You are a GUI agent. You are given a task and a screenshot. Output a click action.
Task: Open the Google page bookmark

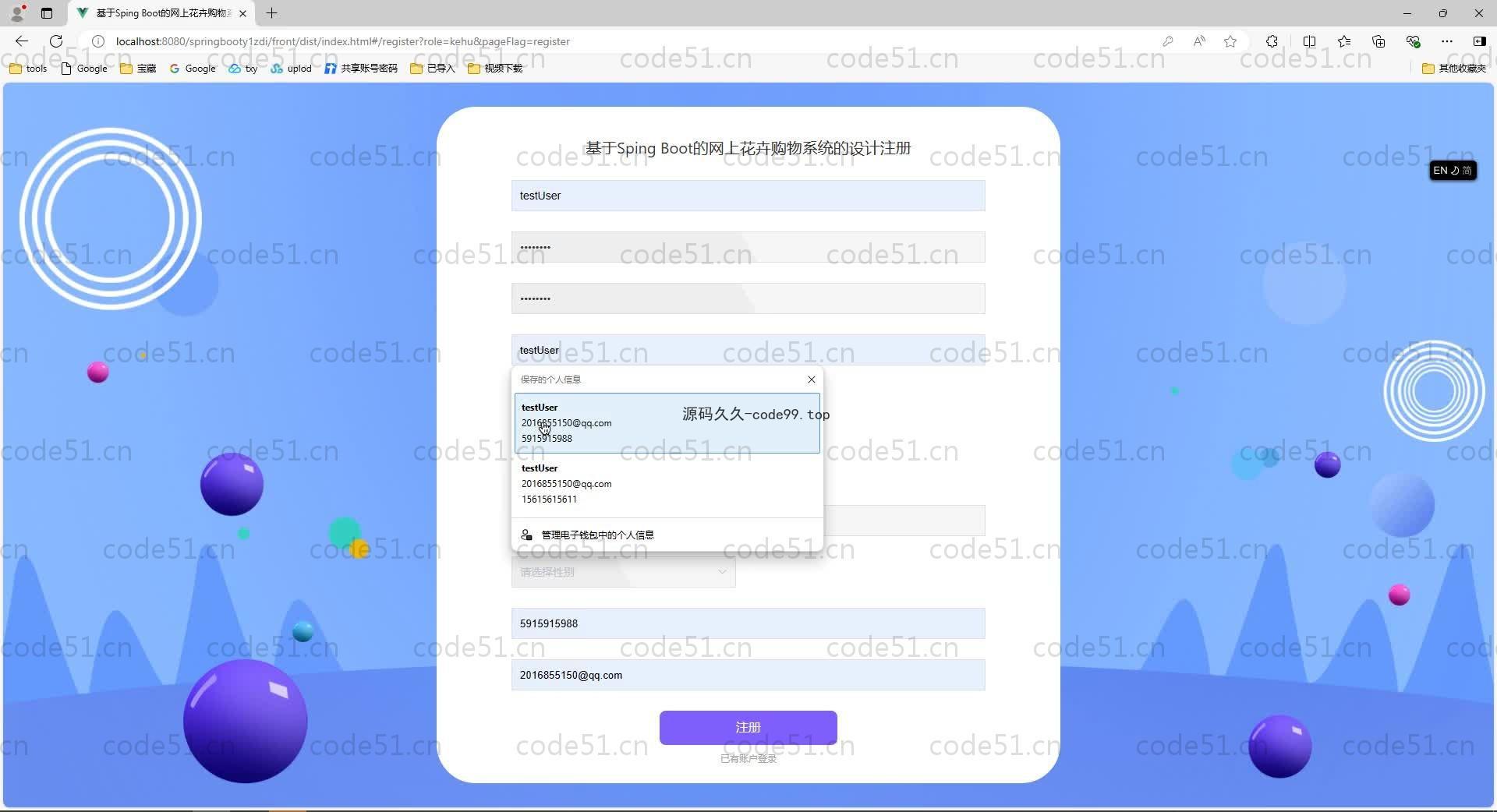(x=84, y=69)
